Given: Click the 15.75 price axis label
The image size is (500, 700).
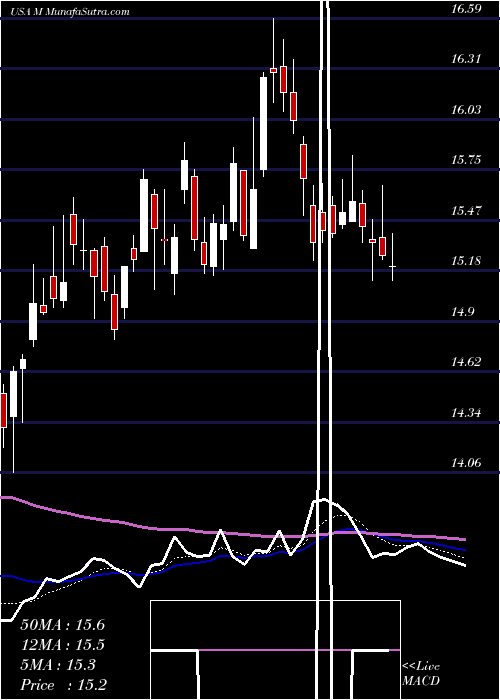Looking at the screenshot, I should [x=466, y=160].
